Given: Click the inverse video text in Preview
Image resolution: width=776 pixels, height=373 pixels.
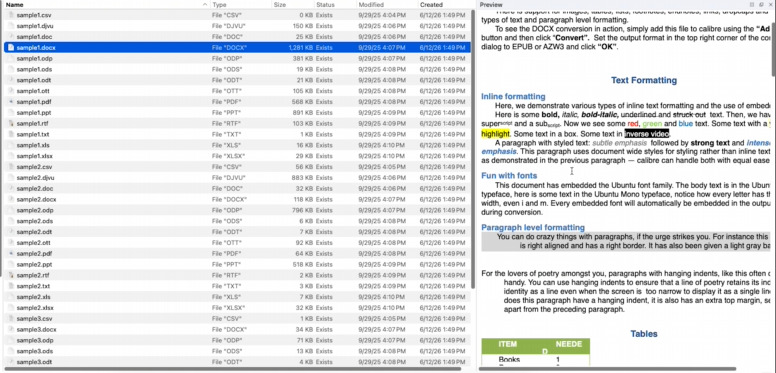Looking at the screenshot, I should [x=647, y=134].
